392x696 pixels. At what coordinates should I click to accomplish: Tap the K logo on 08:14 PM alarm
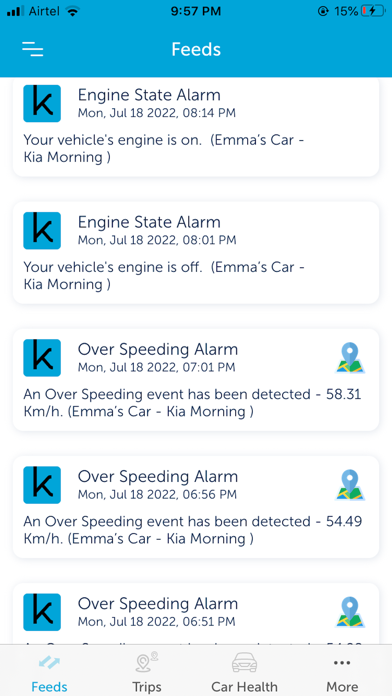(42, 103)
